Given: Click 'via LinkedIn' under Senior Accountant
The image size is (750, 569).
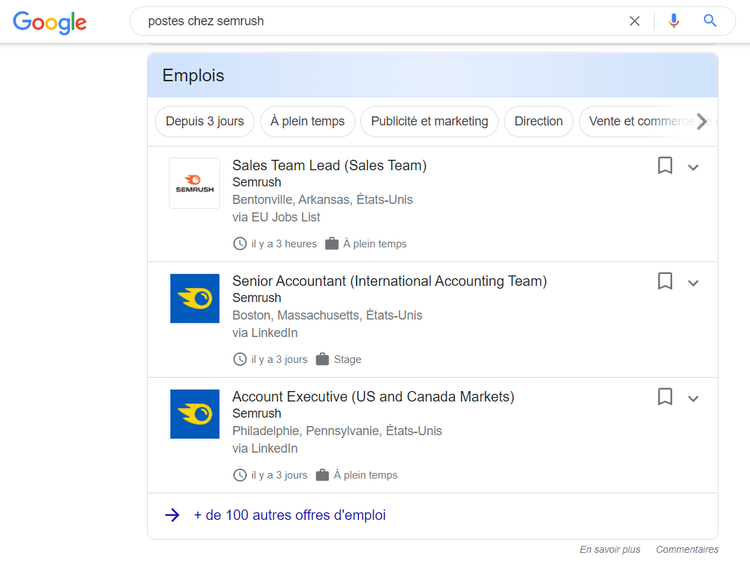Looking at the screenshot, I should pos(265,333).
